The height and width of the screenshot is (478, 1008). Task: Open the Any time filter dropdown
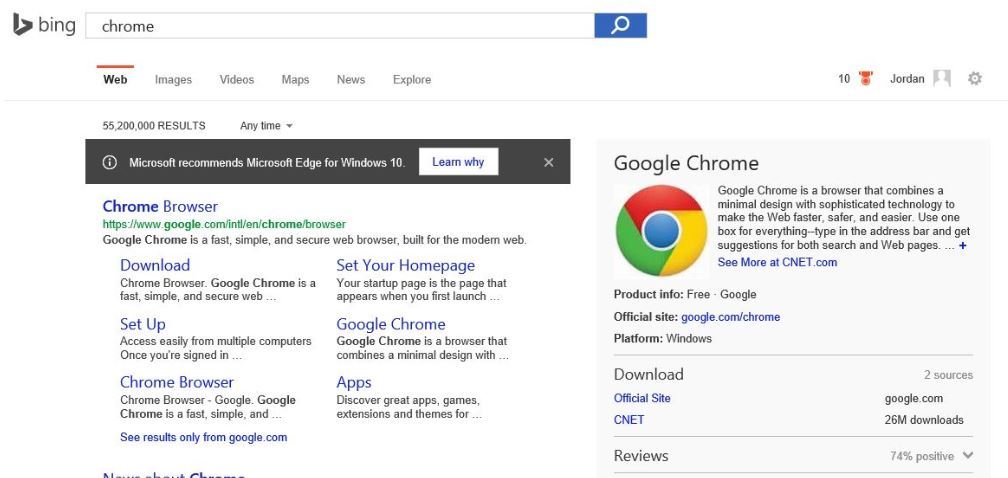(266, 126)
